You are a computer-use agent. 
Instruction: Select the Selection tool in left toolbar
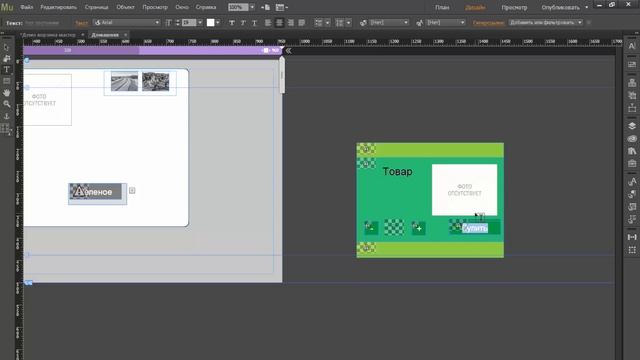(x=6, y=47)
